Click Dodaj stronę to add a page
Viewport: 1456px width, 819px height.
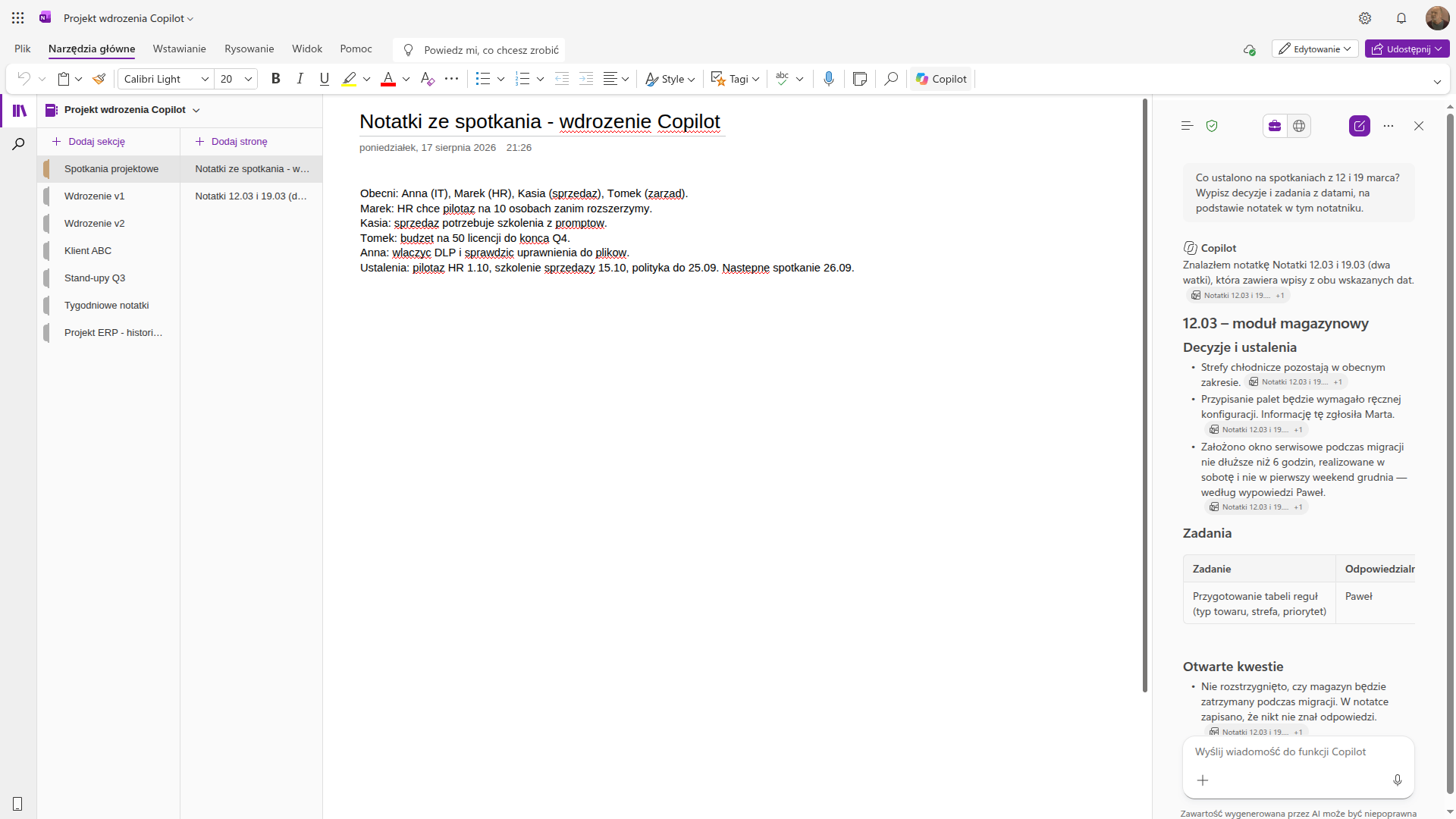pos(231,142)
